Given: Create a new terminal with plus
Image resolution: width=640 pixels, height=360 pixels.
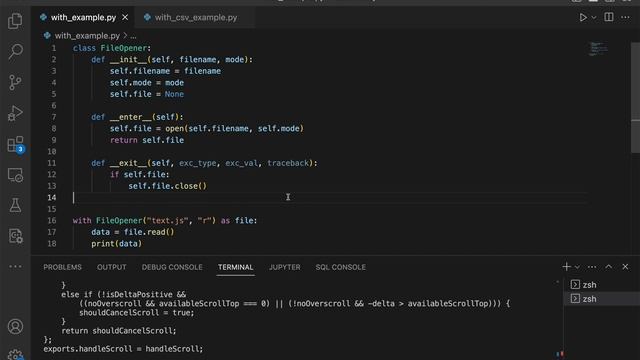Looking at the screenshot, I should pyautogui.click(x=566, y=267).
